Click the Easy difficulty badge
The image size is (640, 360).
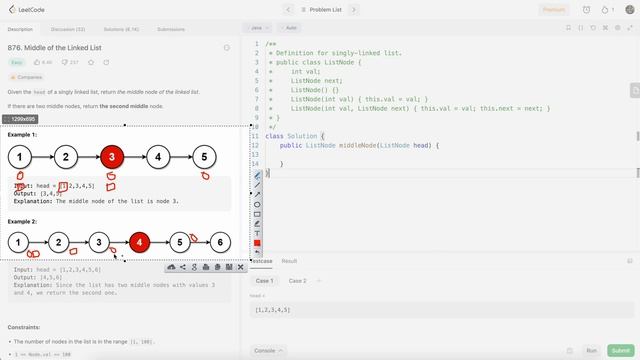[x=17, y=62]
